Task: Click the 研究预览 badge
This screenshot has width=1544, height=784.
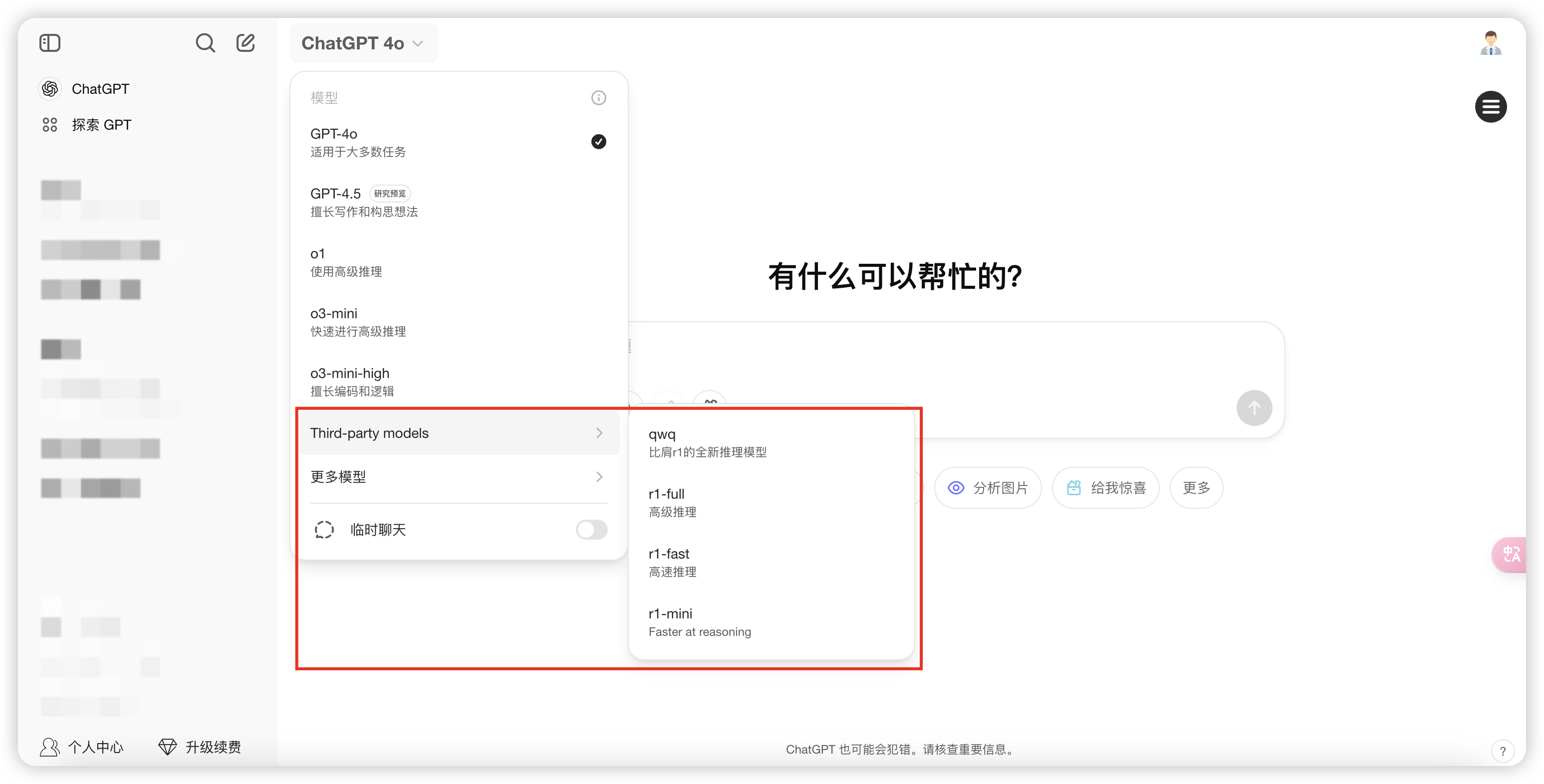Action: coord(390,194)
